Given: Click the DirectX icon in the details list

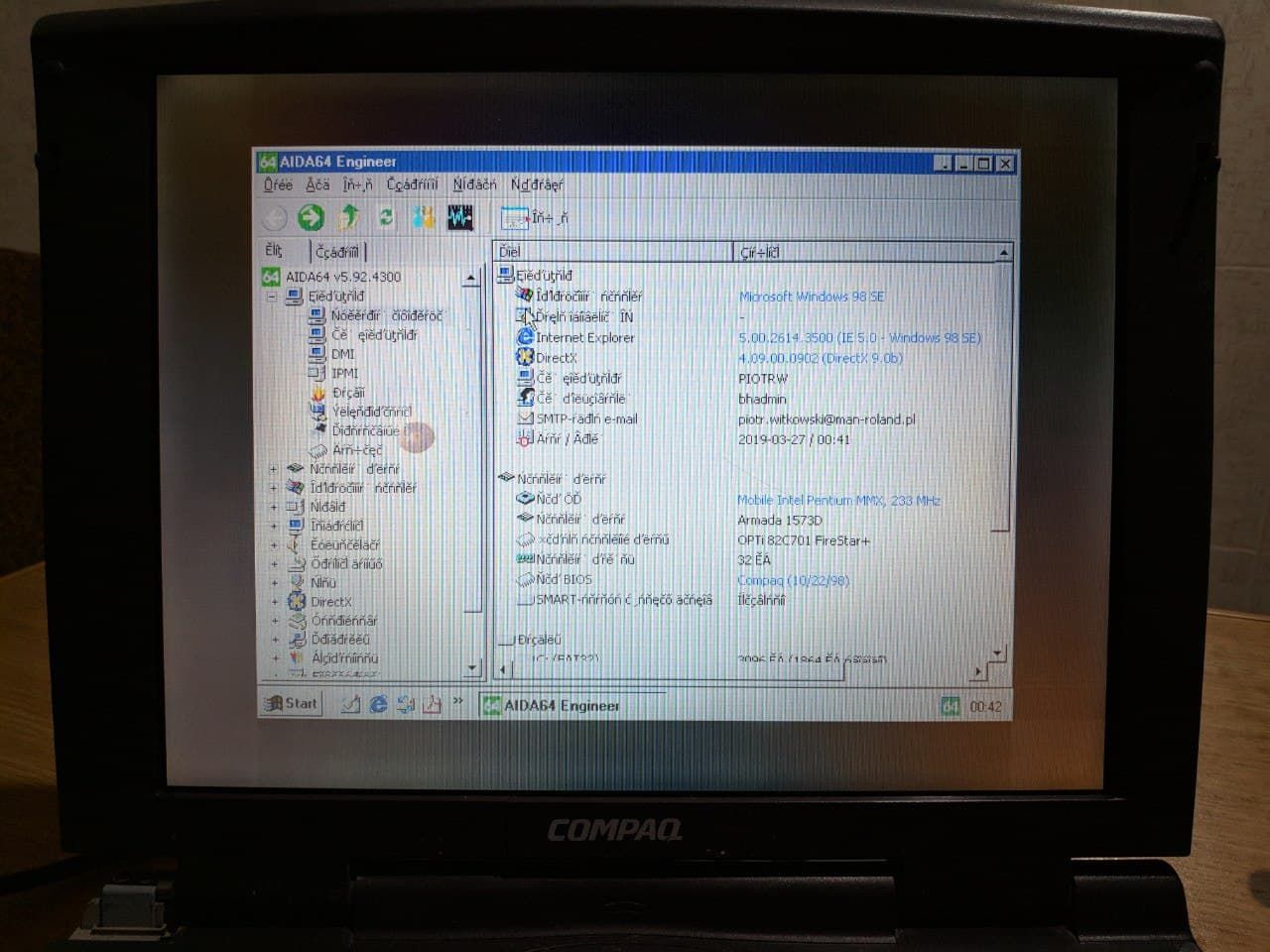Looking at the screenshot, I should pos(525,357).
